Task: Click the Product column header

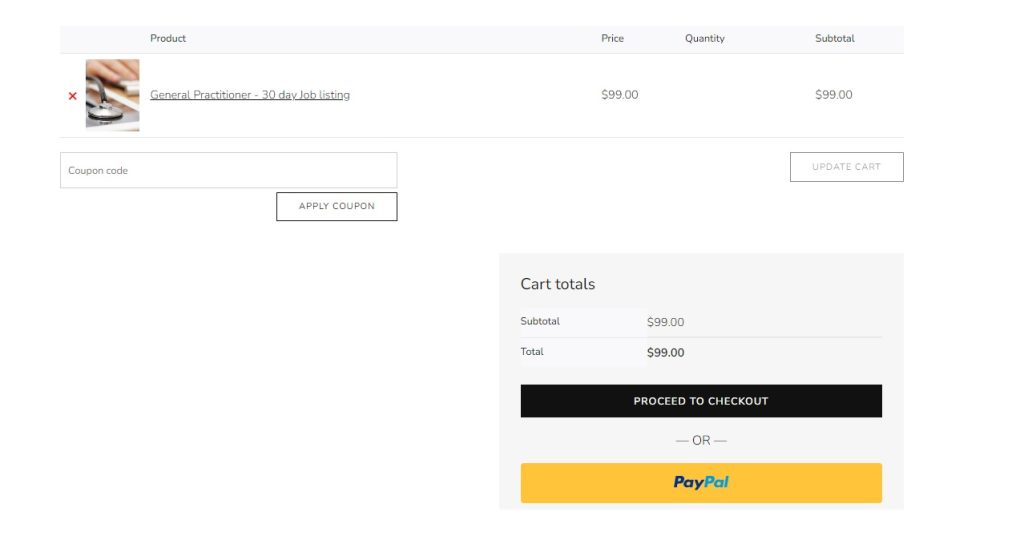Action: (168, 39)
